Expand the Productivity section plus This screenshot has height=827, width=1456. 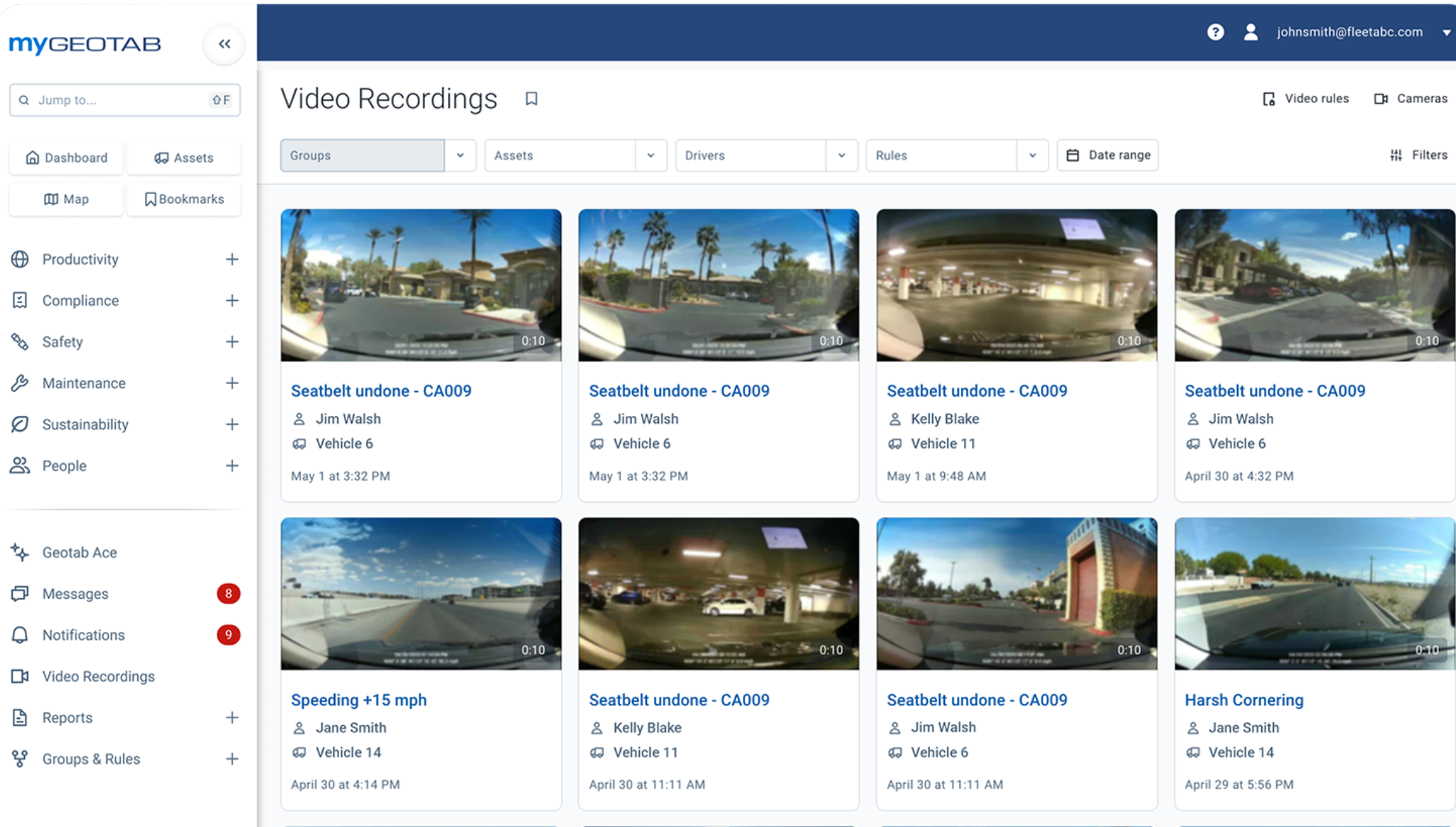pyautogui.click(x=232, y=260)
